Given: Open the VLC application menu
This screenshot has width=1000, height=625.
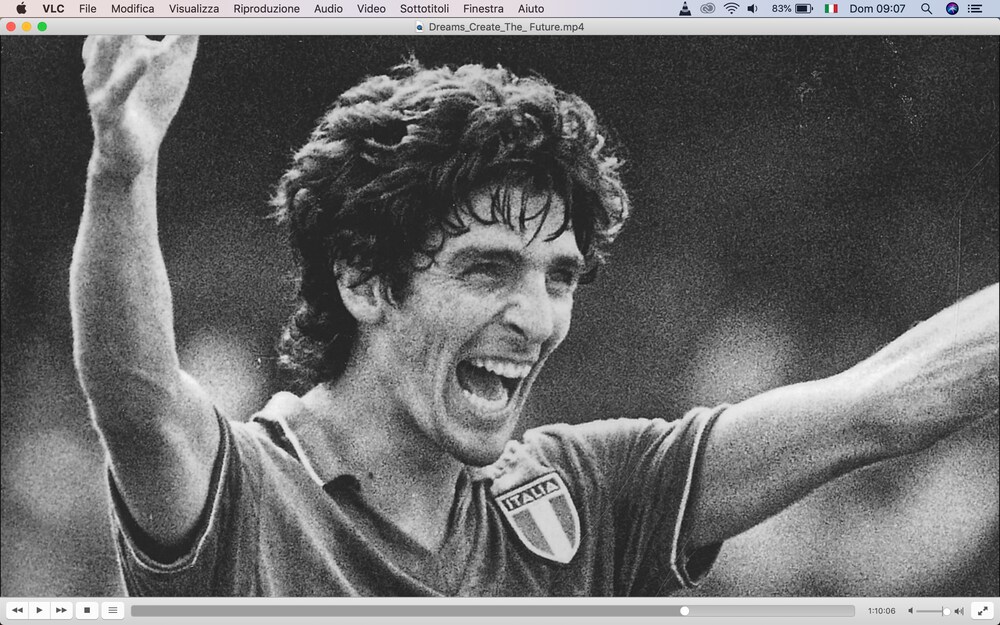Looking at the screenshot, I should point(53,8).
